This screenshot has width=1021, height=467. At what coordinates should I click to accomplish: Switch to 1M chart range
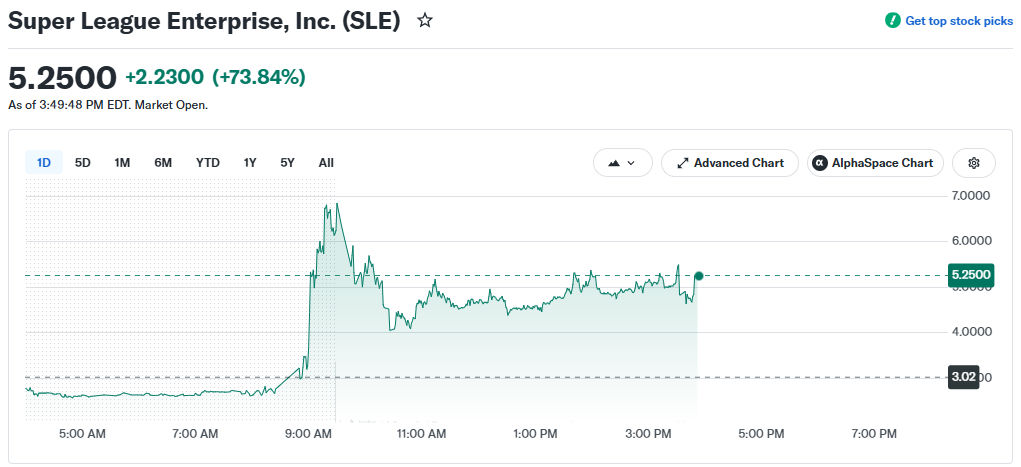pyautogui.click(x=122, y=163)
